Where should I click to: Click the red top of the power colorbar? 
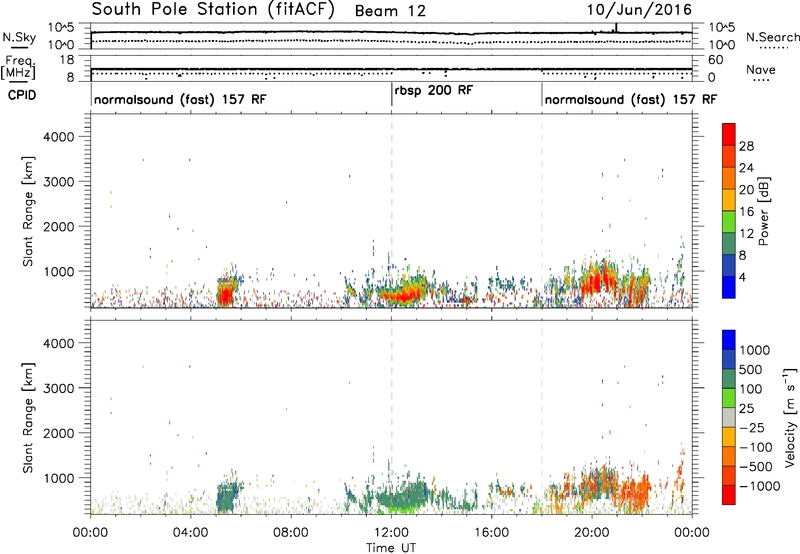tap(729, 134)
